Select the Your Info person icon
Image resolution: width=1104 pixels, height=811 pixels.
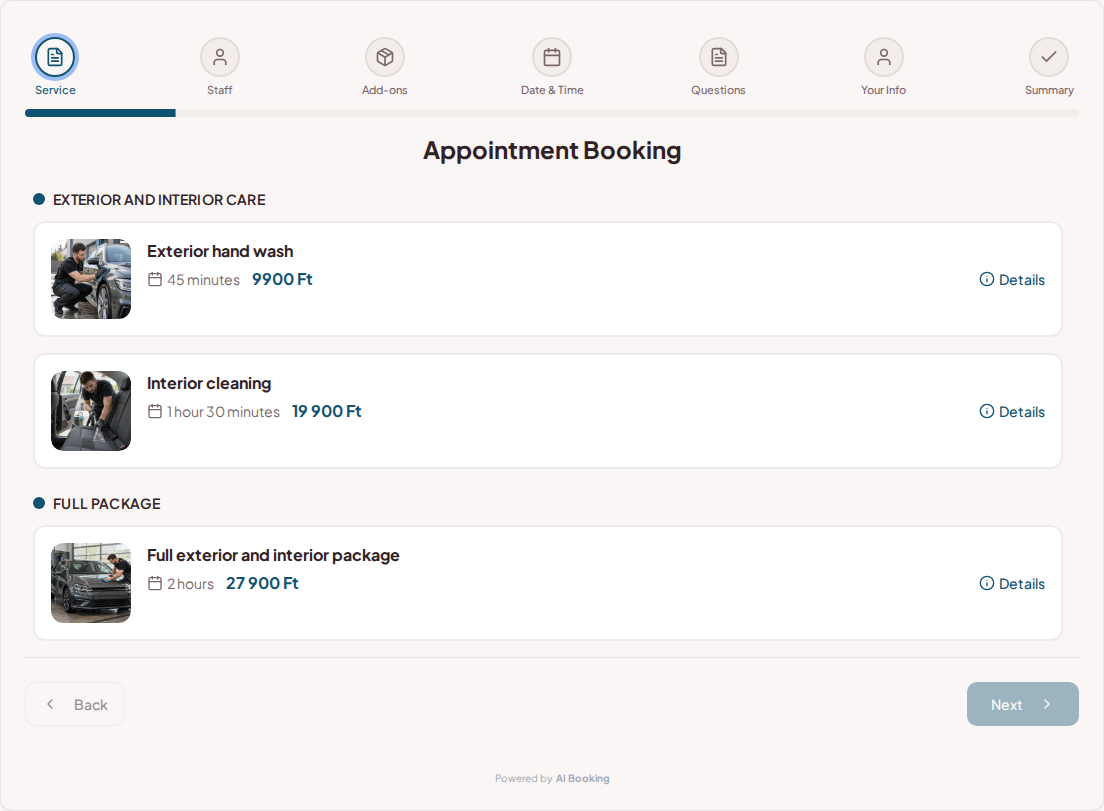click(x=884, y=57)
